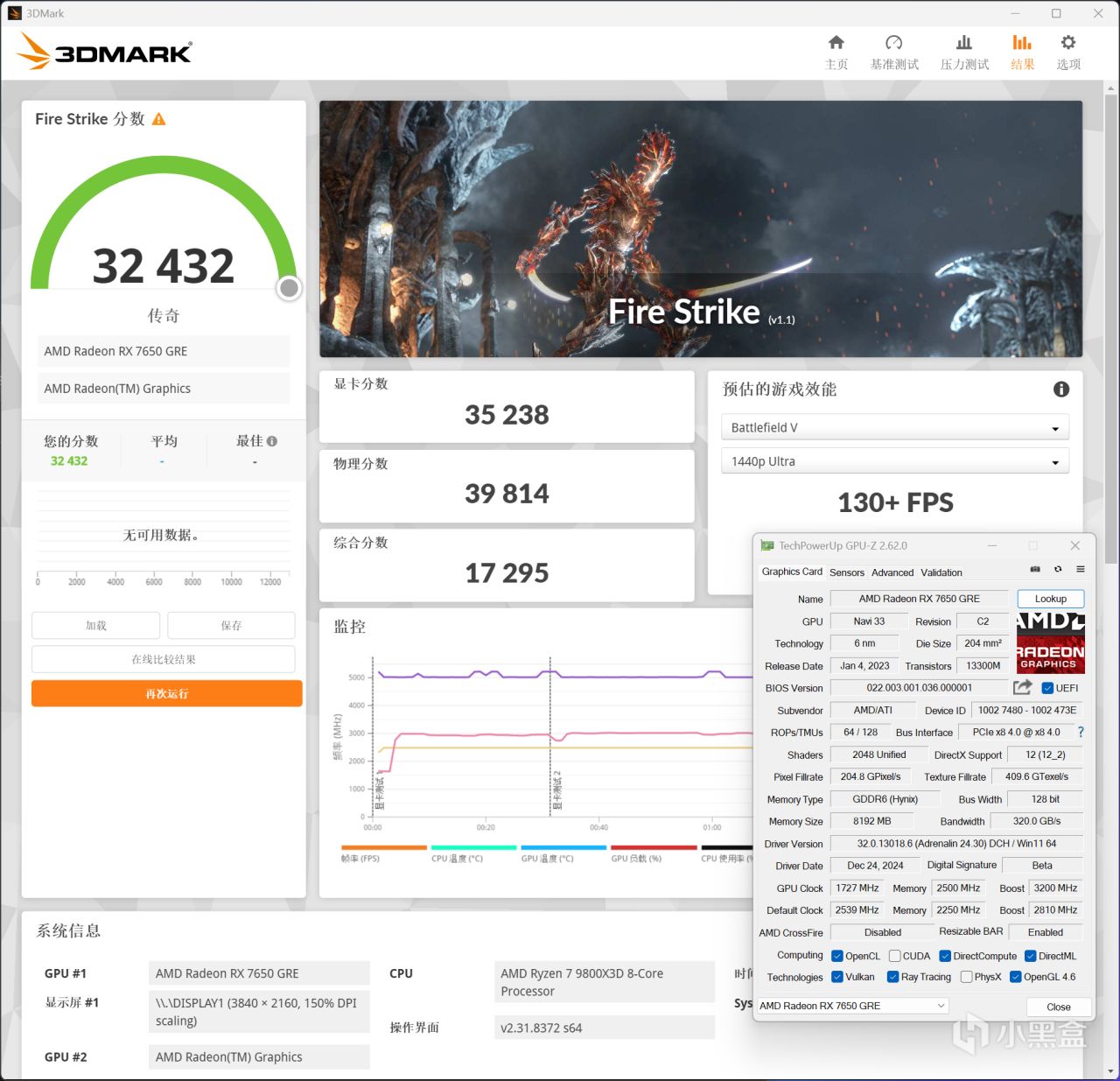Click the 显卡分数 35 238 score card
The height and width of the screenshot is (1081, 1120).
[x=507, y=407]
